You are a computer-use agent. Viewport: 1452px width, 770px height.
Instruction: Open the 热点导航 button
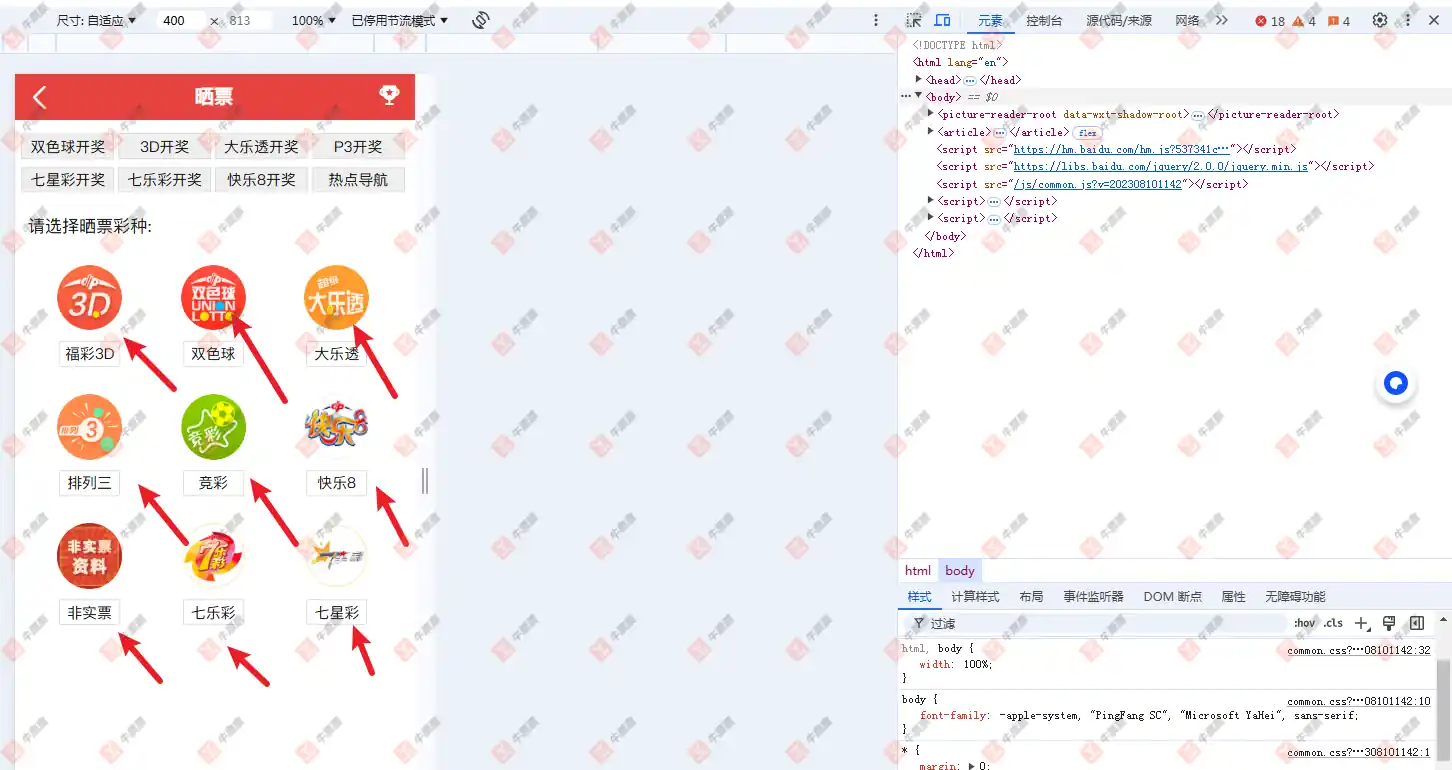coord(358,180)
